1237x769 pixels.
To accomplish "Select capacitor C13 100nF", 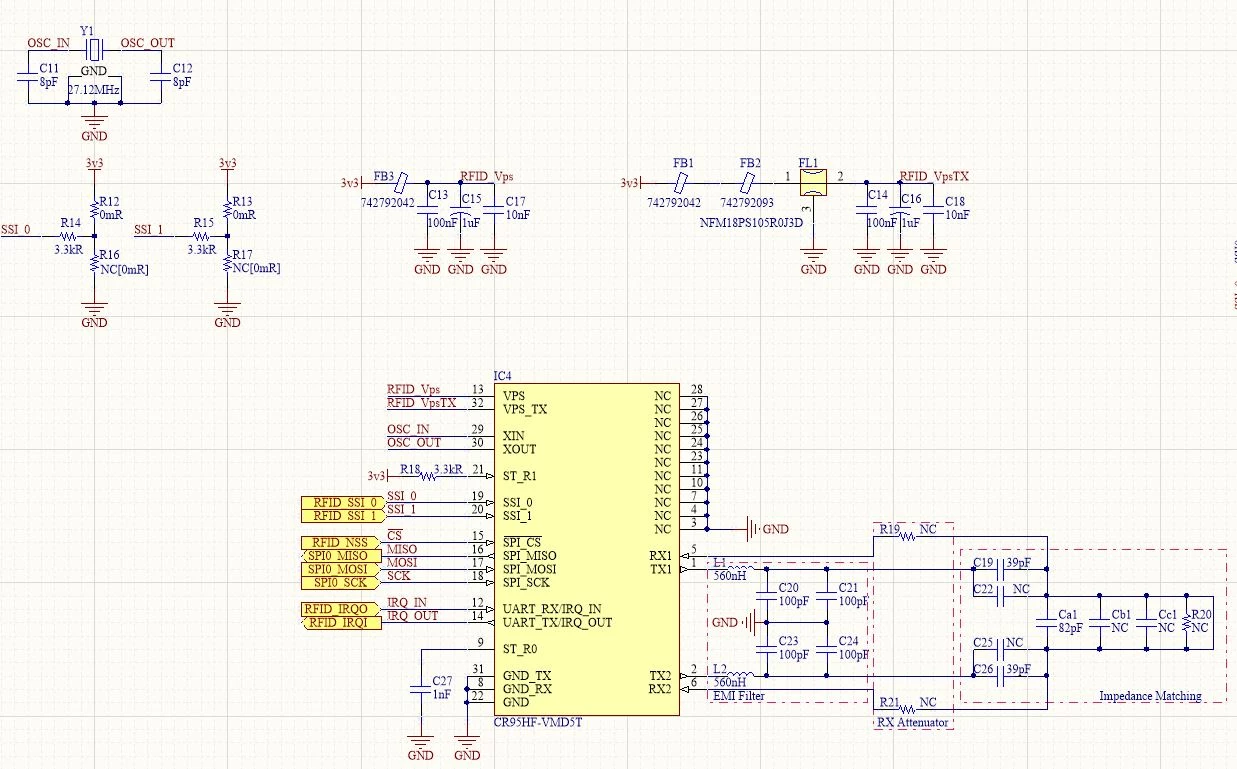I will tap(426, 210).
